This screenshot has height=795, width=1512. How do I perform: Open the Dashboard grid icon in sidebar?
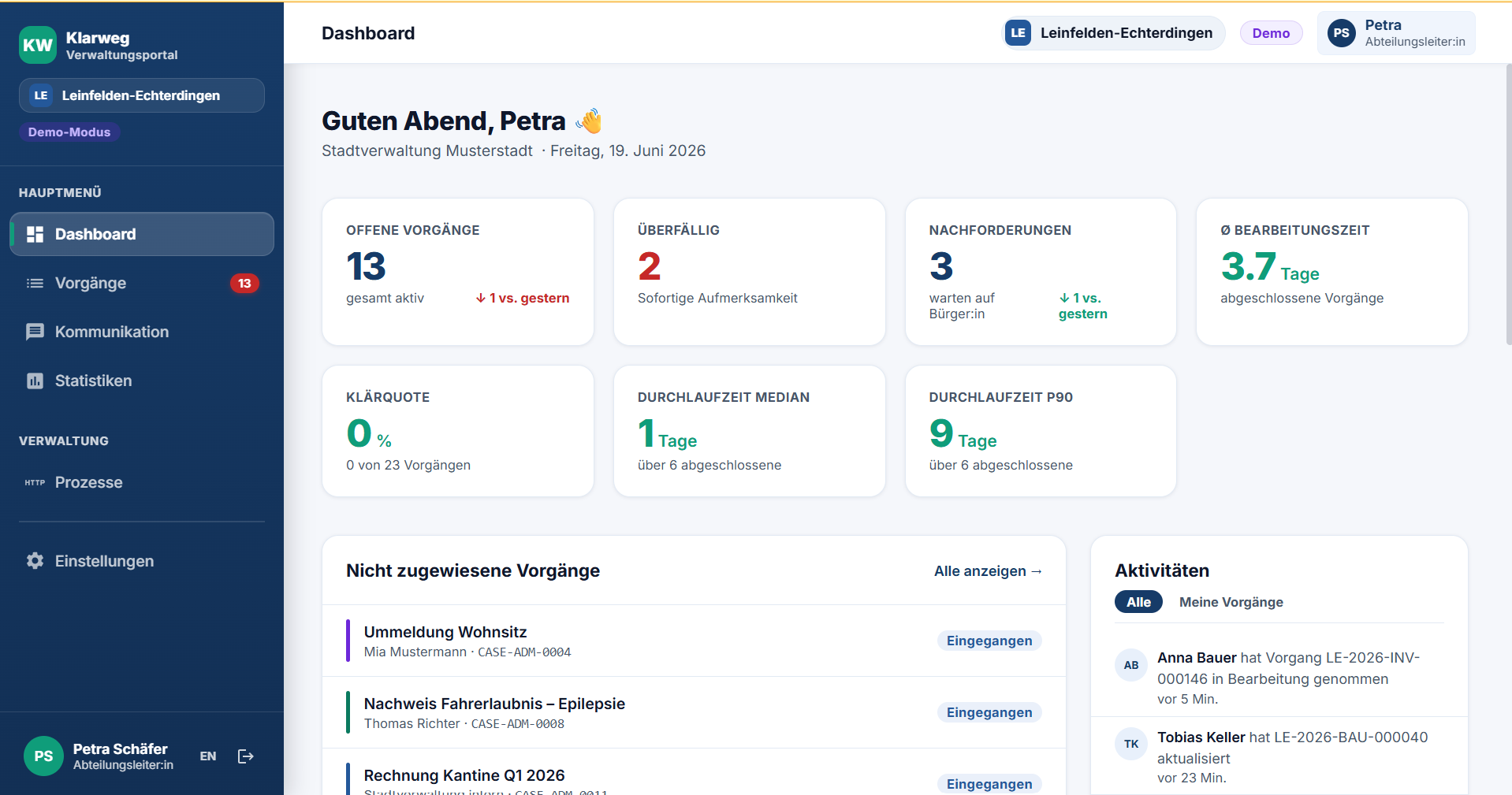tap(35, 234)
